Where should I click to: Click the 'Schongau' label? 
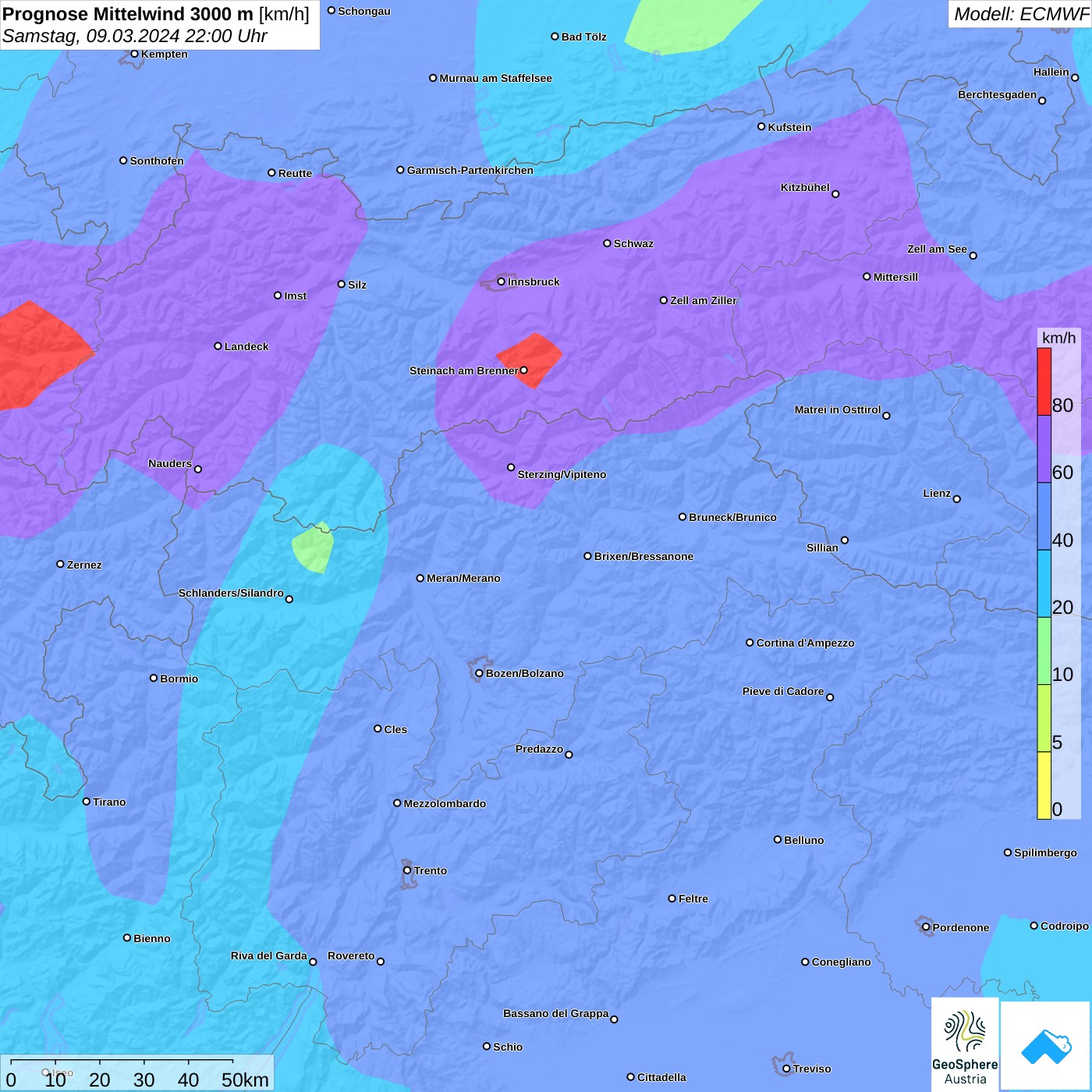(364, 11)
